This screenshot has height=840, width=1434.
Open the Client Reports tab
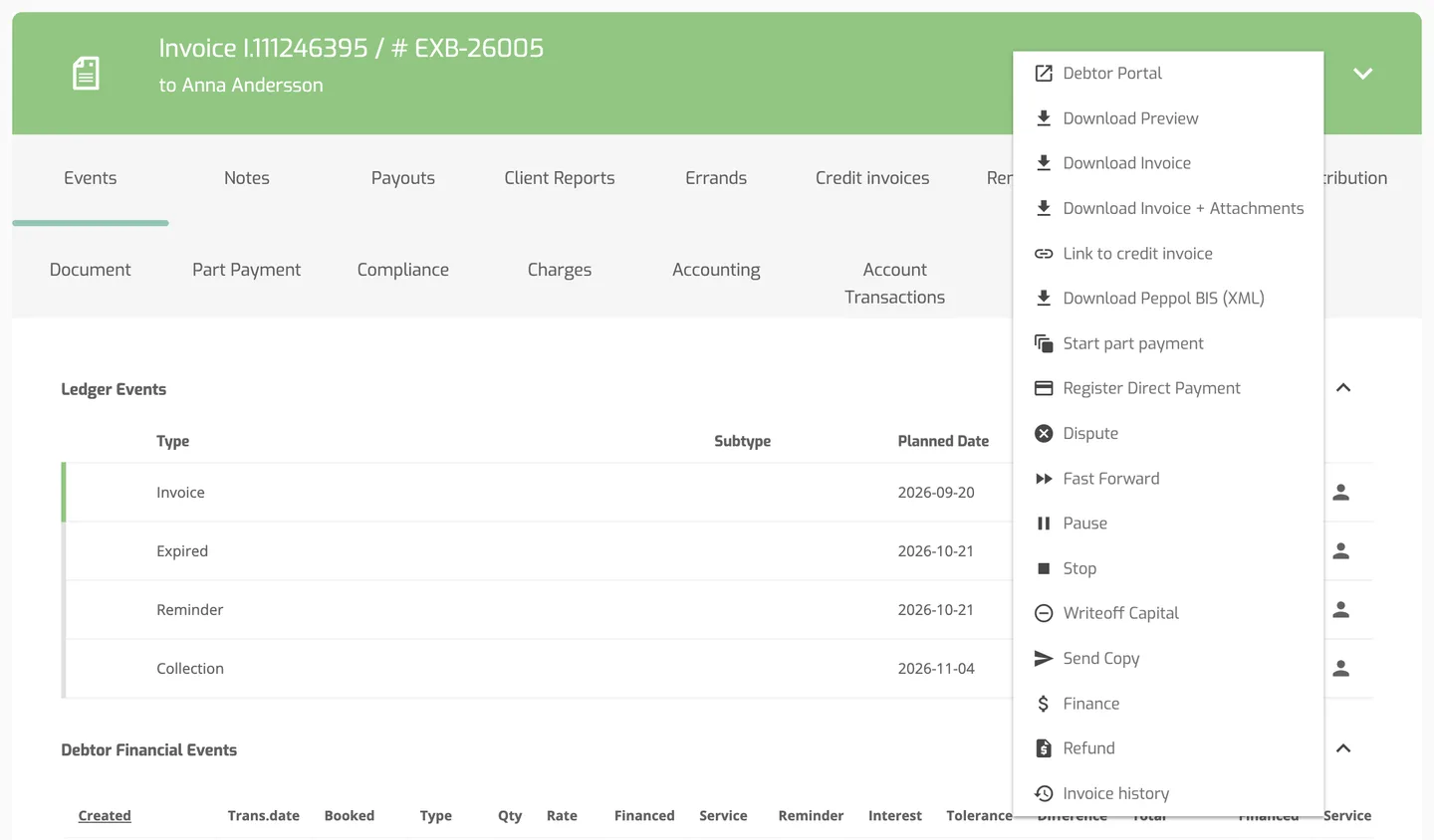click(x=560, y=178)
